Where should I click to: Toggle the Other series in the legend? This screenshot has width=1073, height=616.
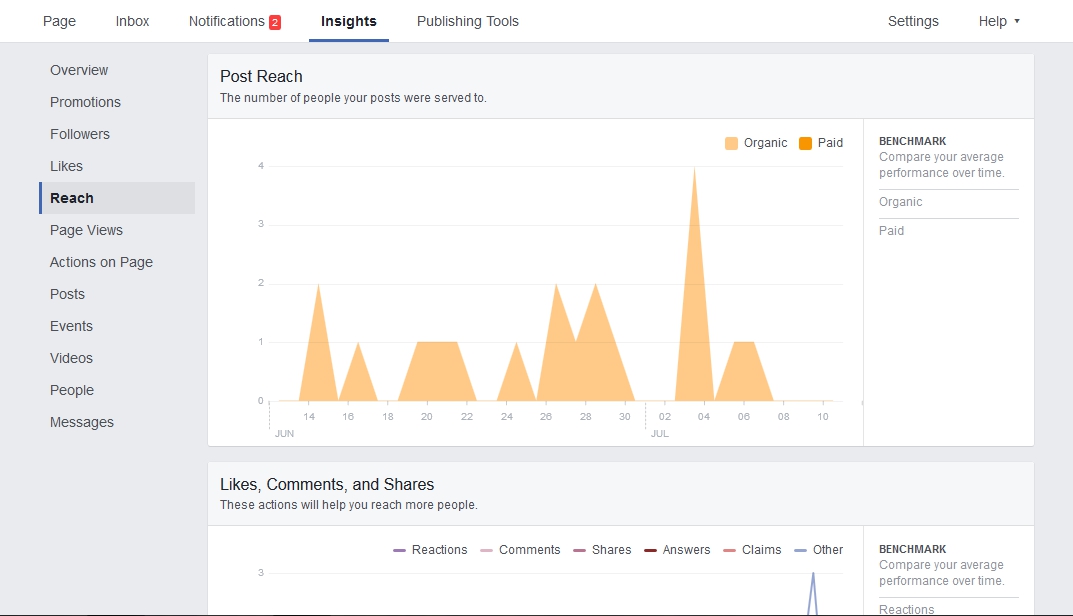818,550
